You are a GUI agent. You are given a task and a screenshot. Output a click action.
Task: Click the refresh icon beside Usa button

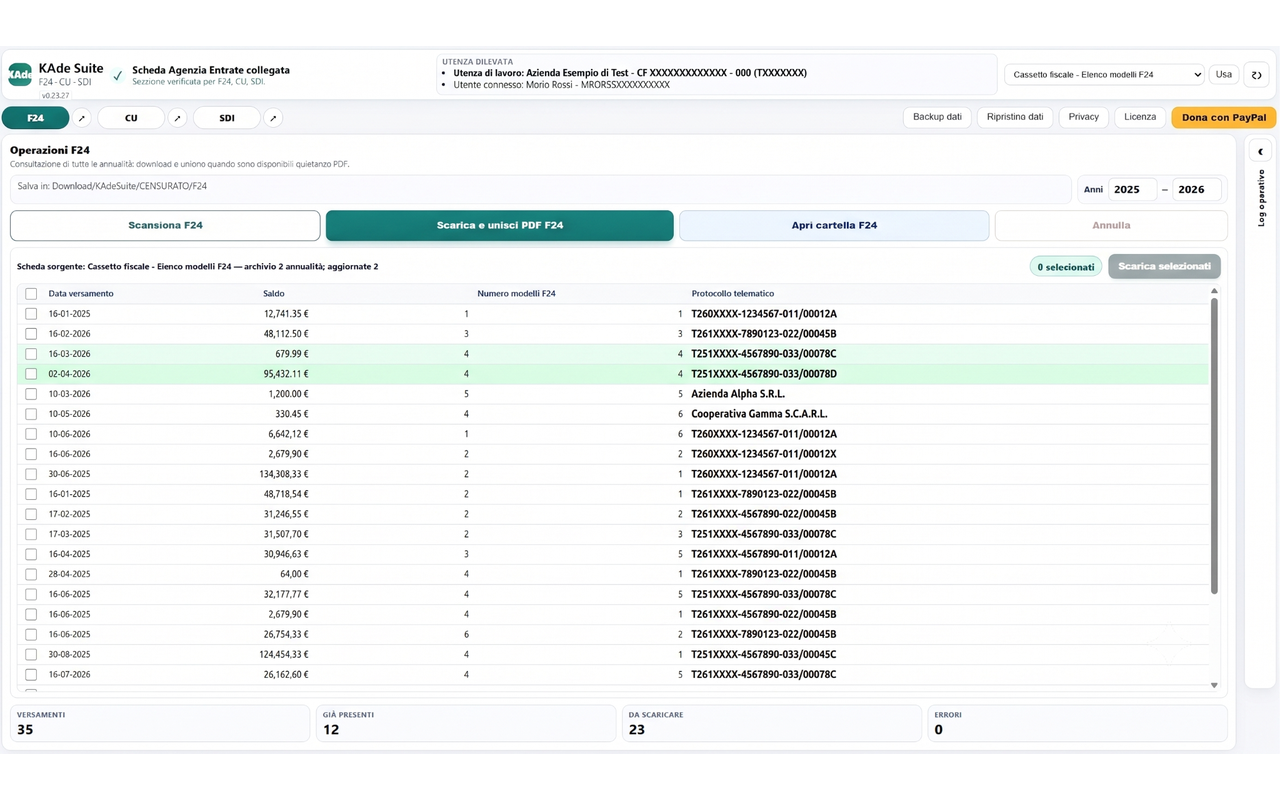coord(1257,75)
